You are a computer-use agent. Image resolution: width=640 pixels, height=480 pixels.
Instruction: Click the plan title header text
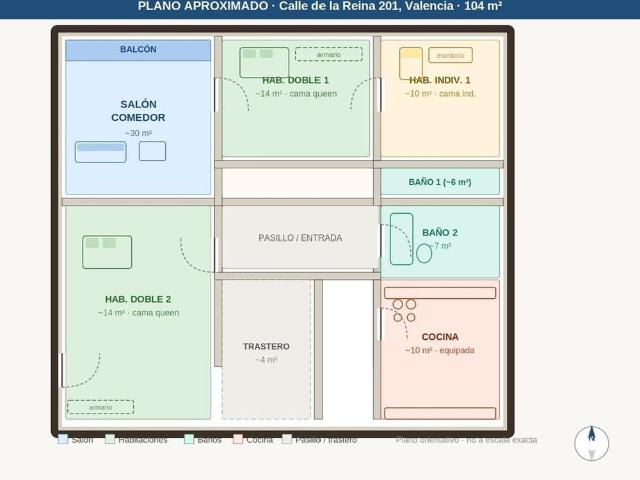[320, 6]
